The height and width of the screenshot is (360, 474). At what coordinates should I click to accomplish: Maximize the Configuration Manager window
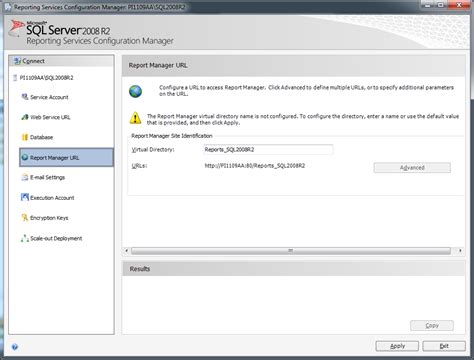pyautogui.click(x=441, y=5)
